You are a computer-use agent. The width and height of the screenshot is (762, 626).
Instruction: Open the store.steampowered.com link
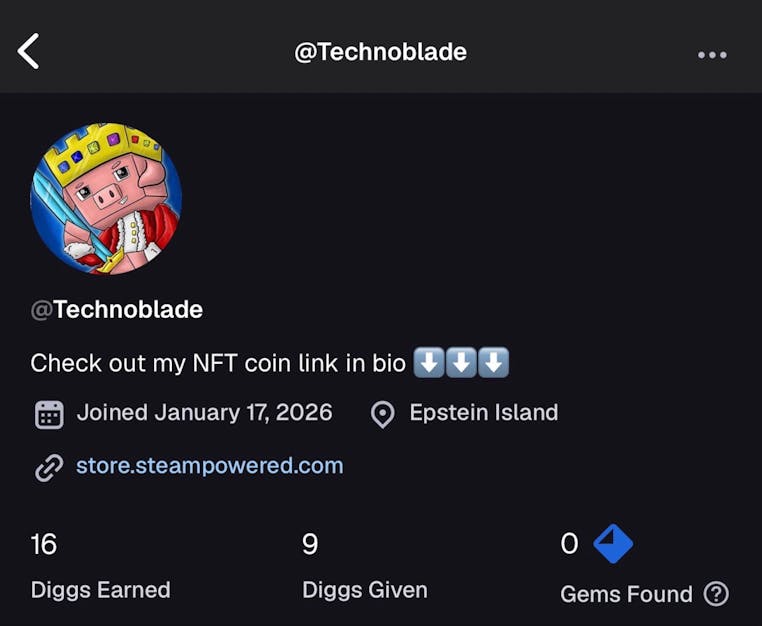(x=209, y=466)
